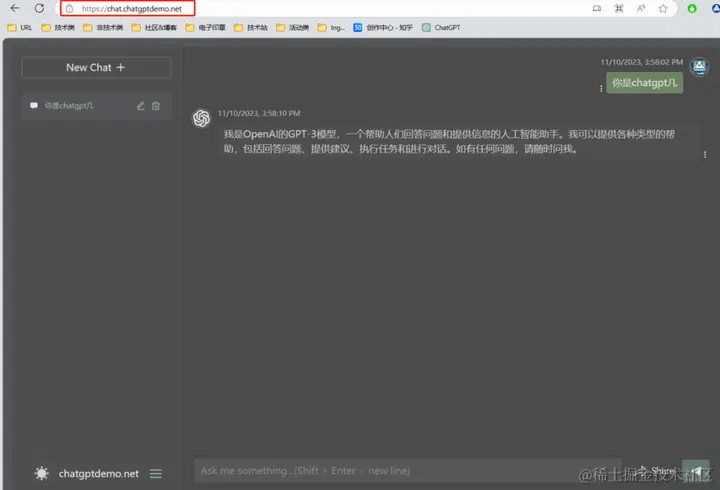Open the 活动类 bookmarks folder
720x490 pixels.
[x=292, y=28]
